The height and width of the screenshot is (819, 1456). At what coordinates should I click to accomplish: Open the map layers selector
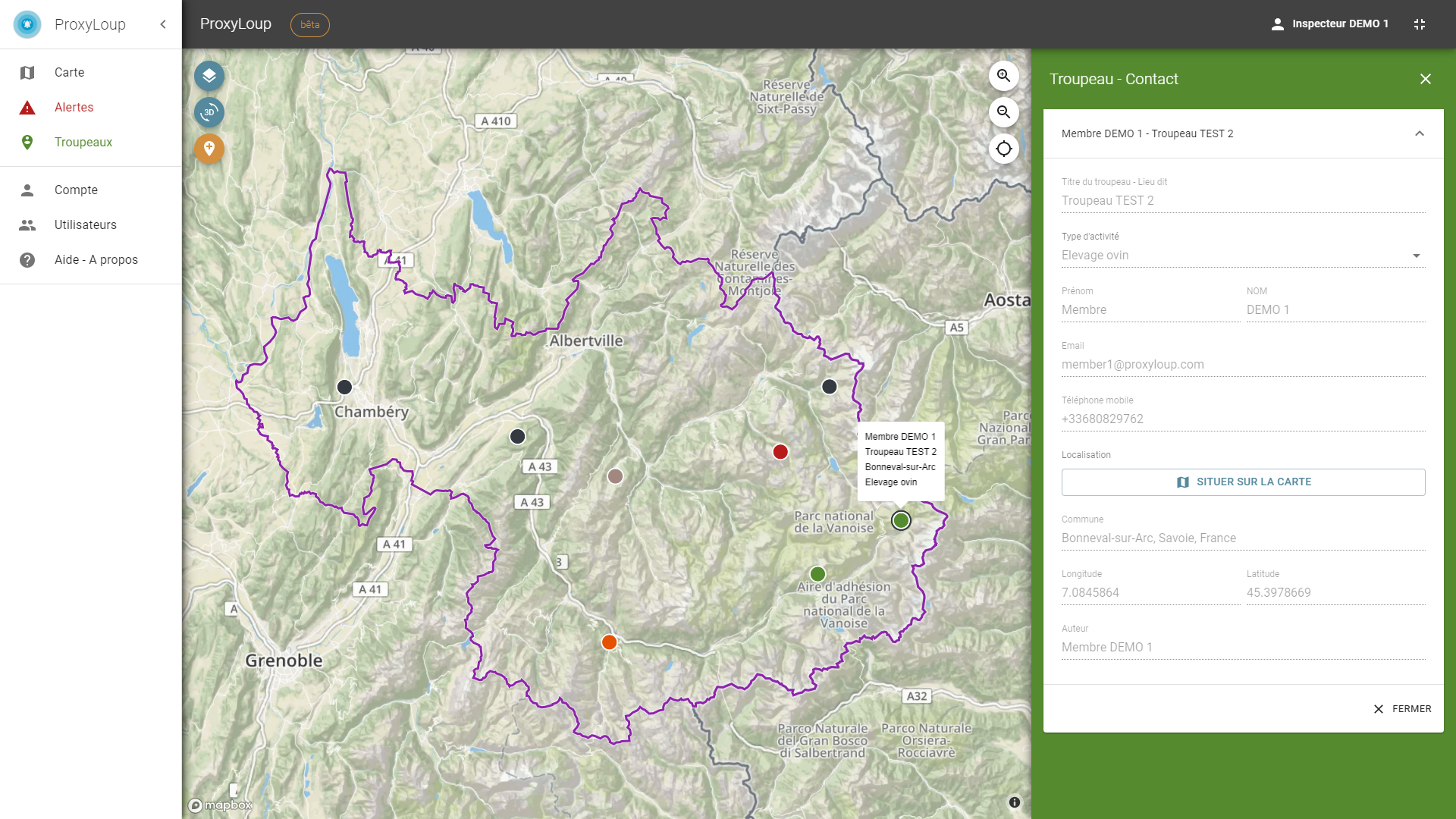pos(209,76)
